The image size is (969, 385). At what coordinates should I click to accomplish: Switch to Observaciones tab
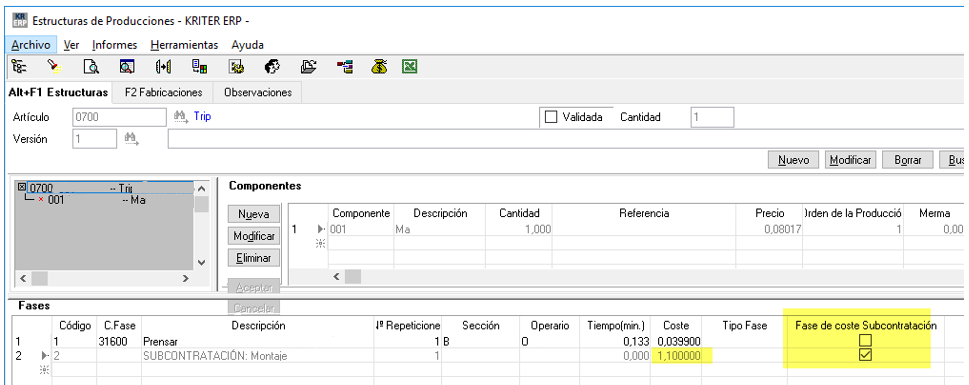tap(258, 92)
